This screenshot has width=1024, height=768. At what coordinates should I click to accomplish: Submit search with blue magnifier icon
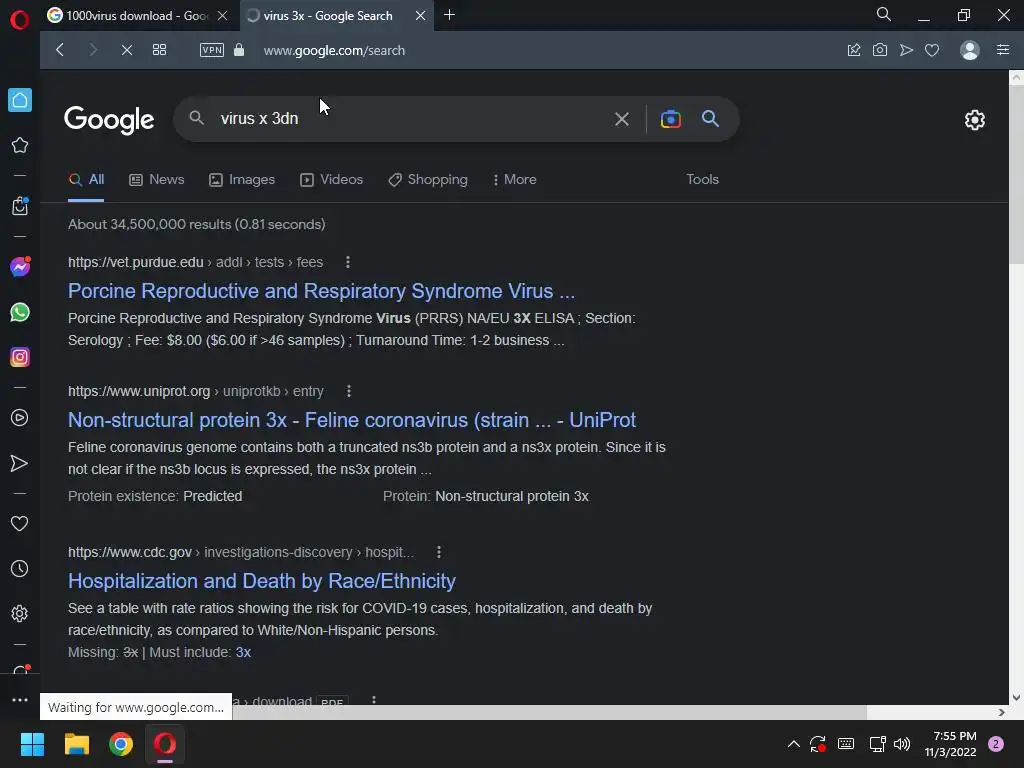click(x=711, y=118)
